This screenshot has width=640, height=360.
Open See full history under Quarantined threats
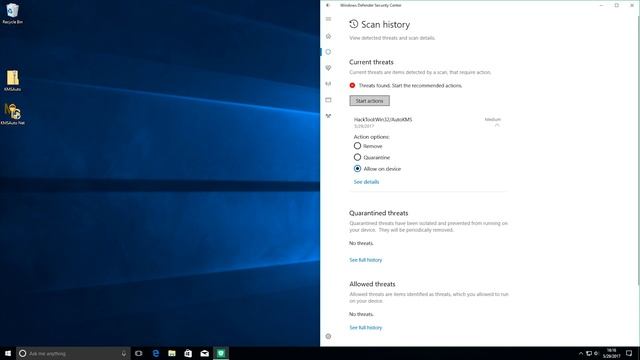click(x=366, y=260)
